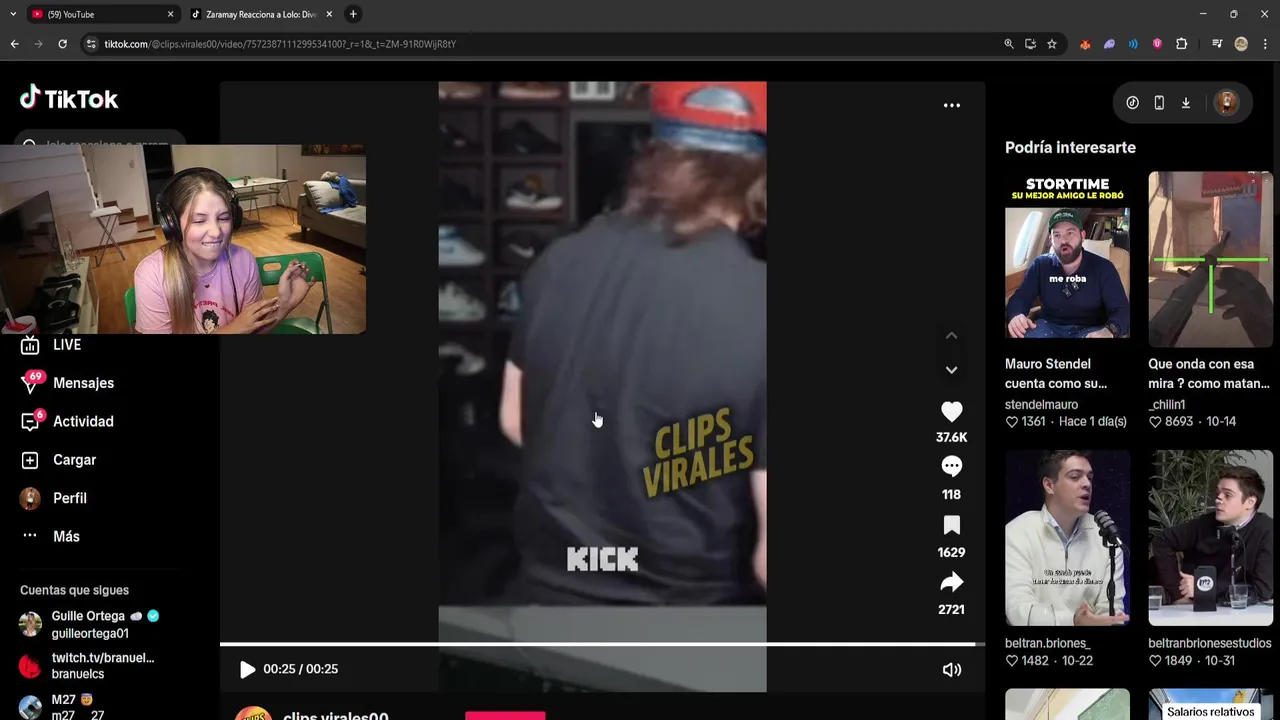1280x720 pixels.
Task: Open the blue sound-waves extension
Action: (1133, 44)
